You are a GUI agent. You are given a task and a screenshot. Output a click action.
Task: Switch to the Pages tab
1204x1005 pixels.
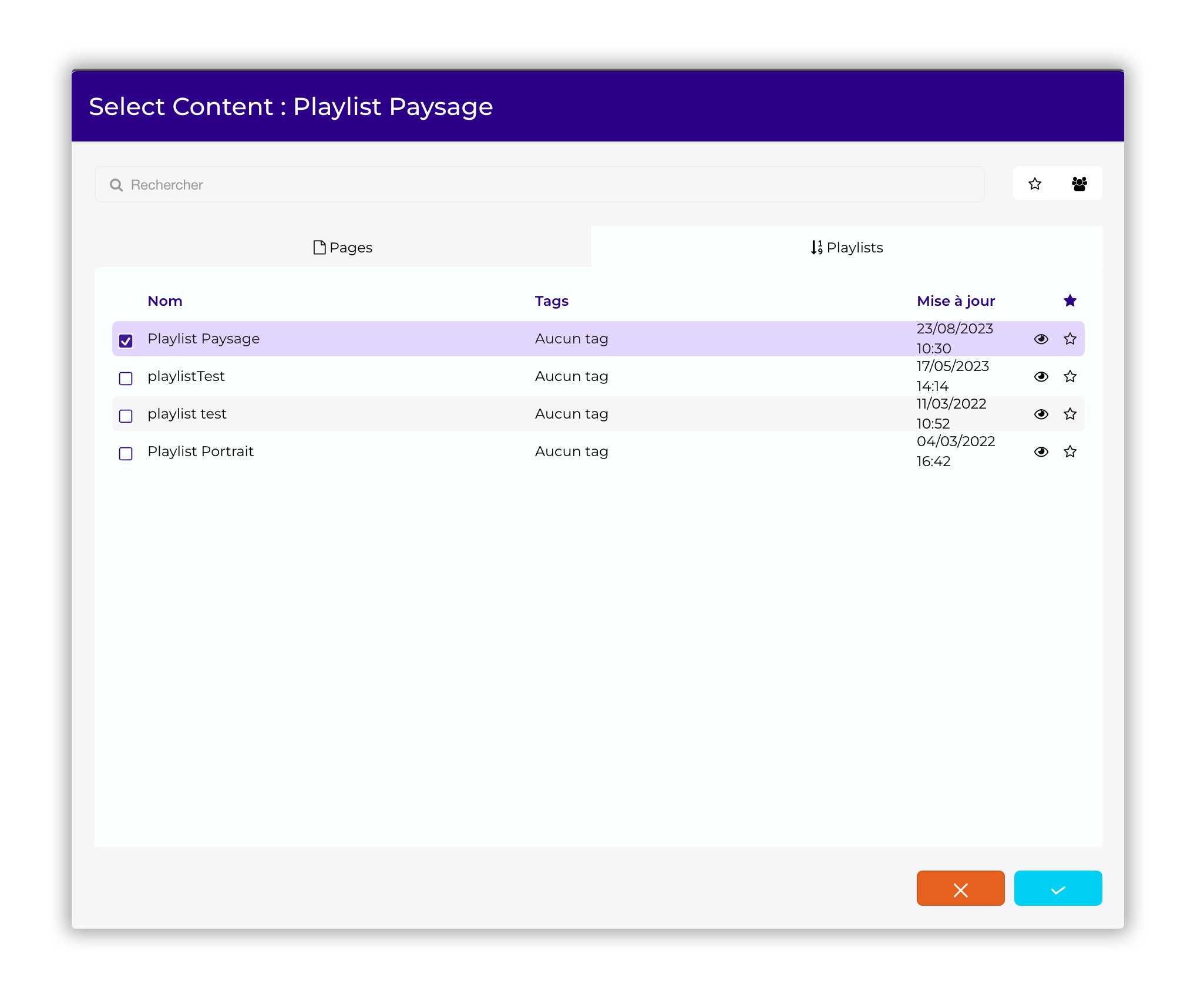pos(343,248)
